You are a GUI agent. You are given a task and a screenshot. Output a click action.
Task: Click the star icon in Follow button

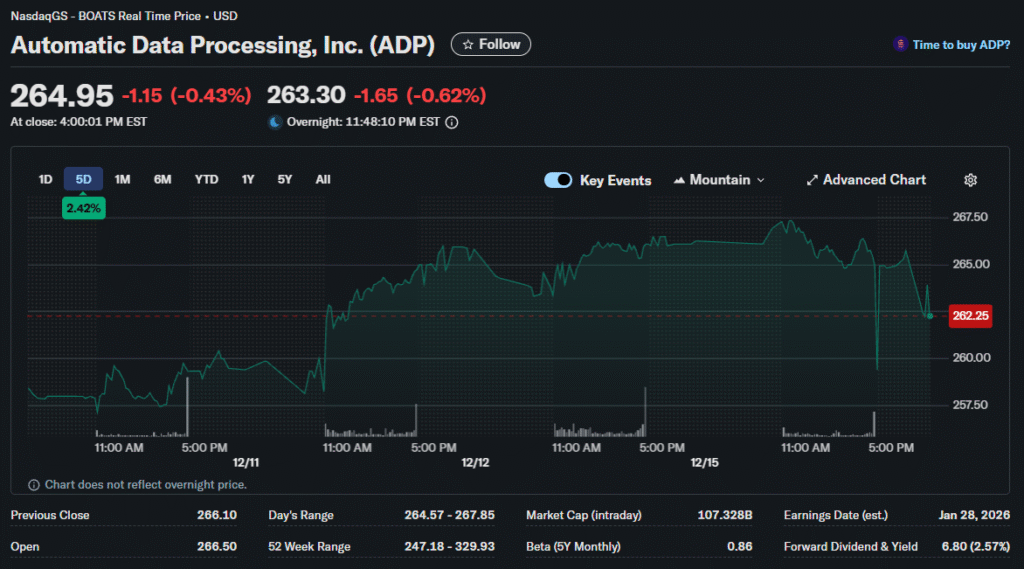point(467,44)
